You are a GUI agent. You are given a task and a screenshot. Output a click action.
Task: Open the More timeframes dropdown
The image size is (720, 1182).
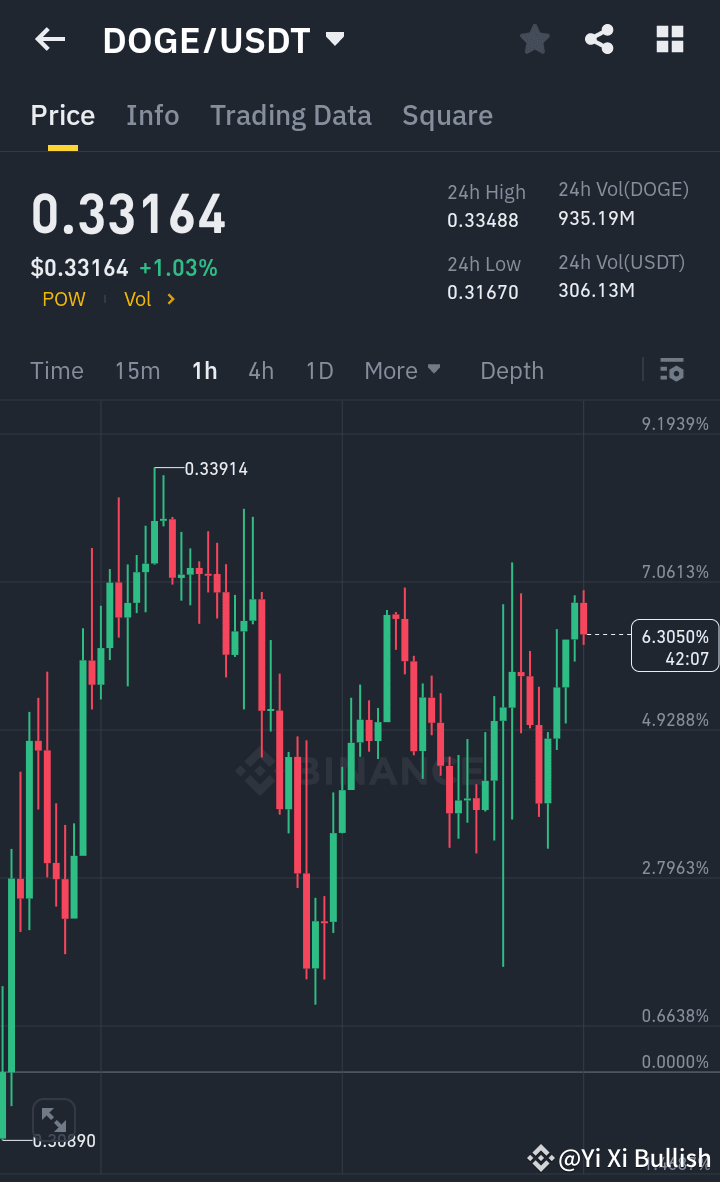coord(403,370)
